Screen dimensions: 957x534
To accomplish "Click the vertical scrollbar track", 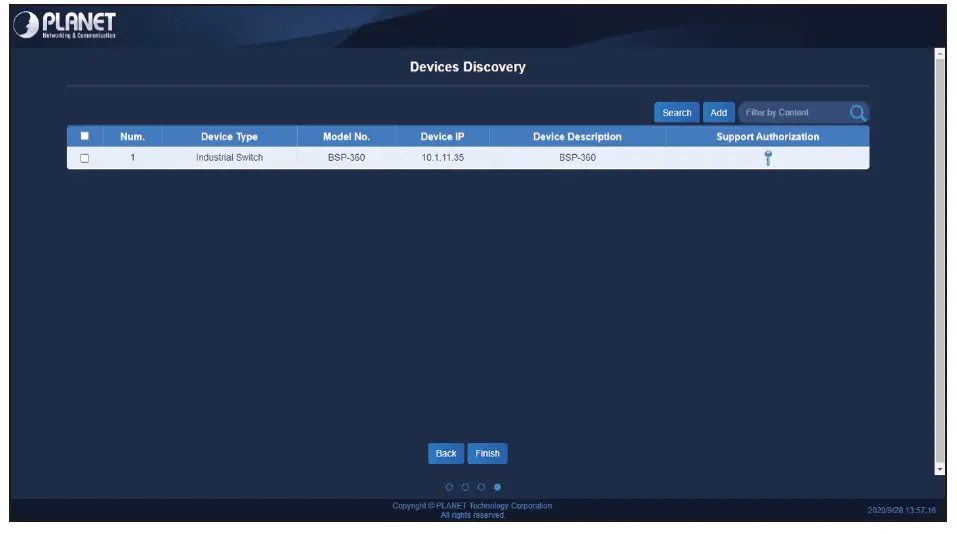I will (x=940, y=261).
